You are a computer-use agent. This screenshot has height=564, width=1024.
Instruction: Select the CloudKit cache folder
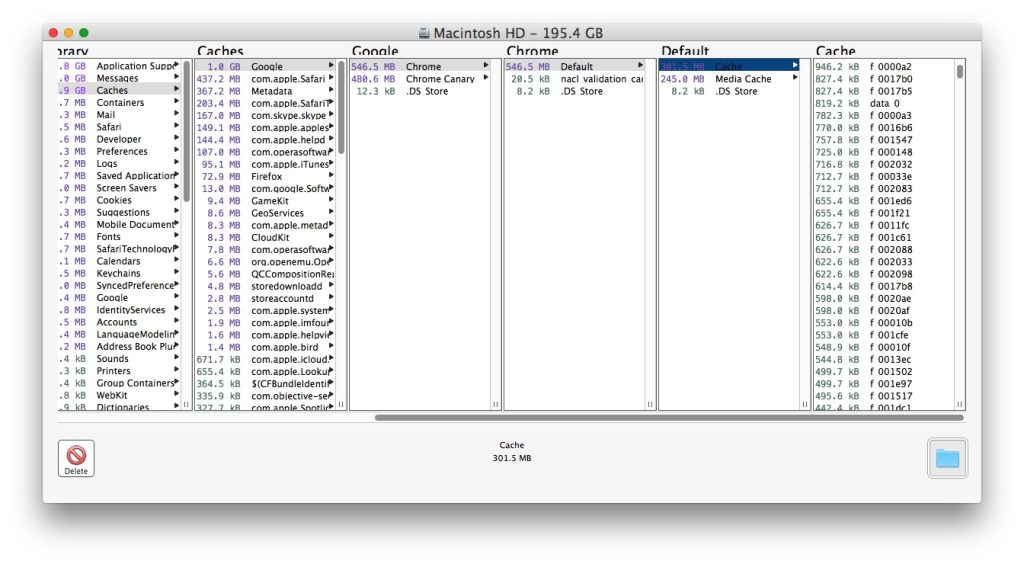coord(266,237)
